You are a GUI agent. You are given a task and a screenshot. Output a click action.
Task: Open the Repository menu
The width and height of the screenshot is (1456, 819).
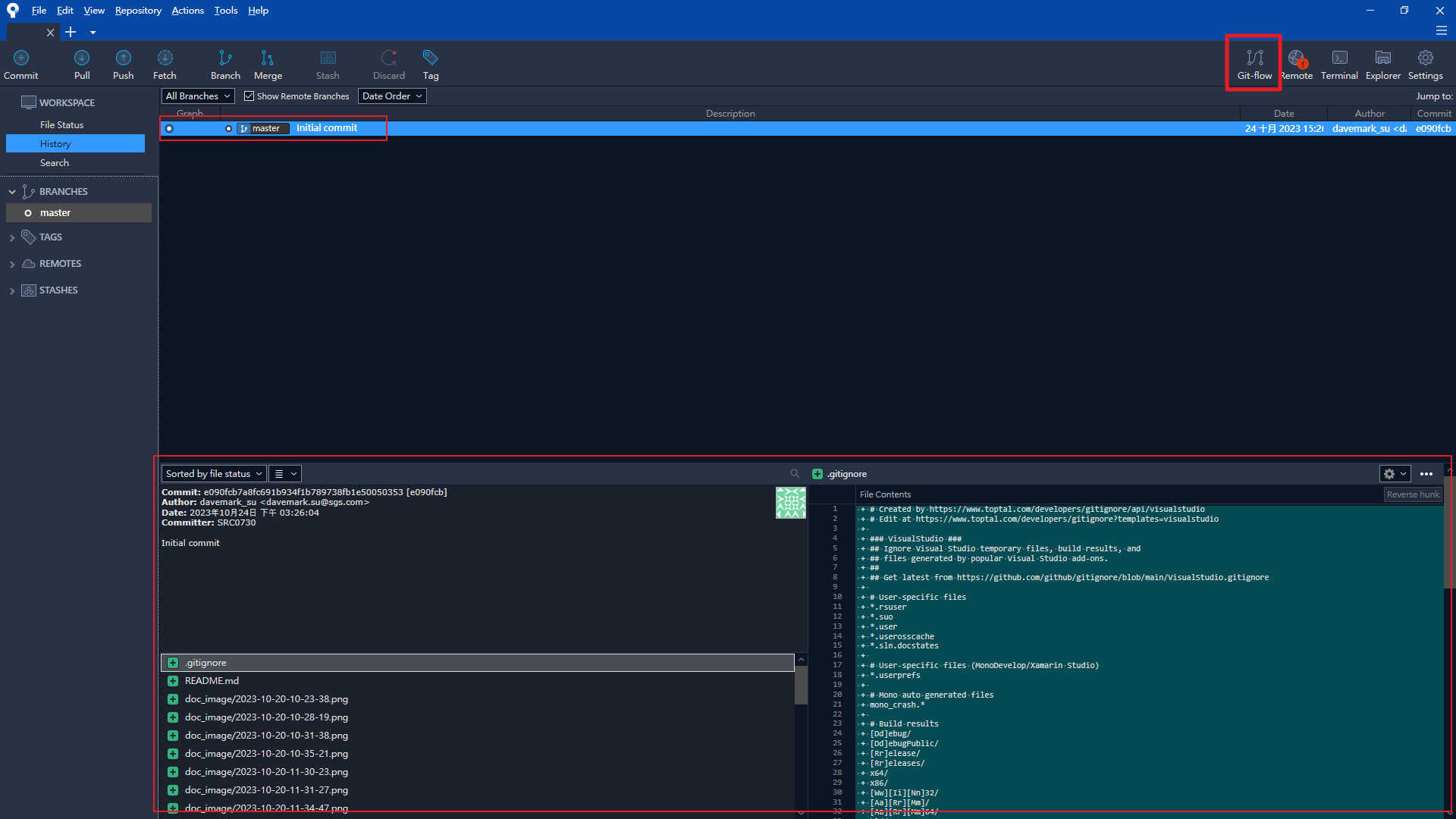tap(138, 11)
